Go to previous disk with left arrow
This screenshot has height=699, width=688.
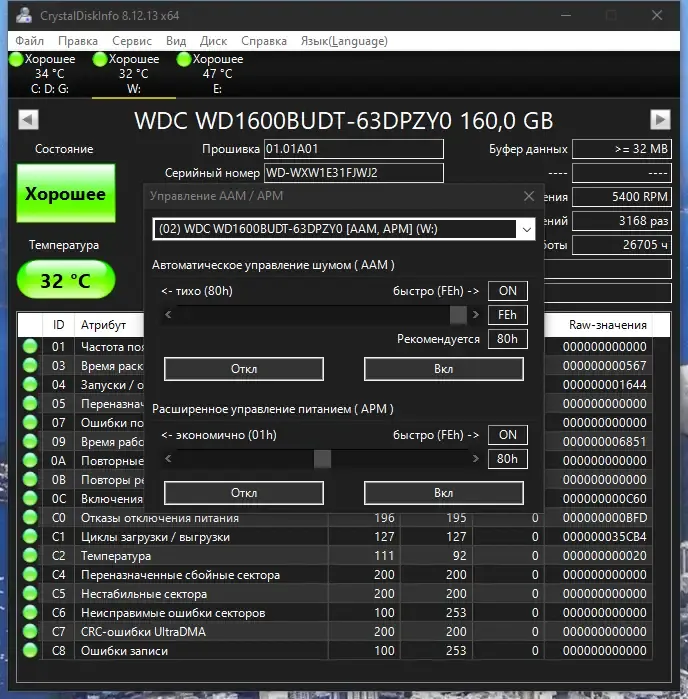point(28,119)
